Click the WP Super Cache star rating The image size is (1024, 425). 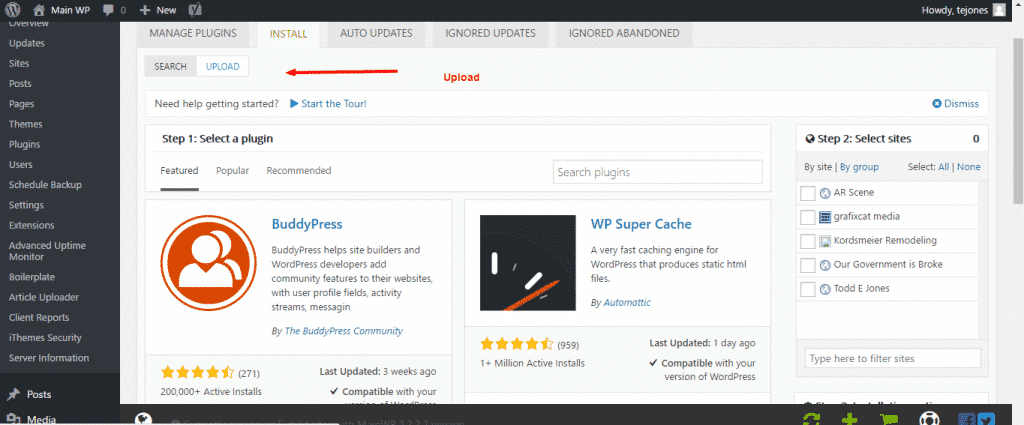(x=517, y=344)
